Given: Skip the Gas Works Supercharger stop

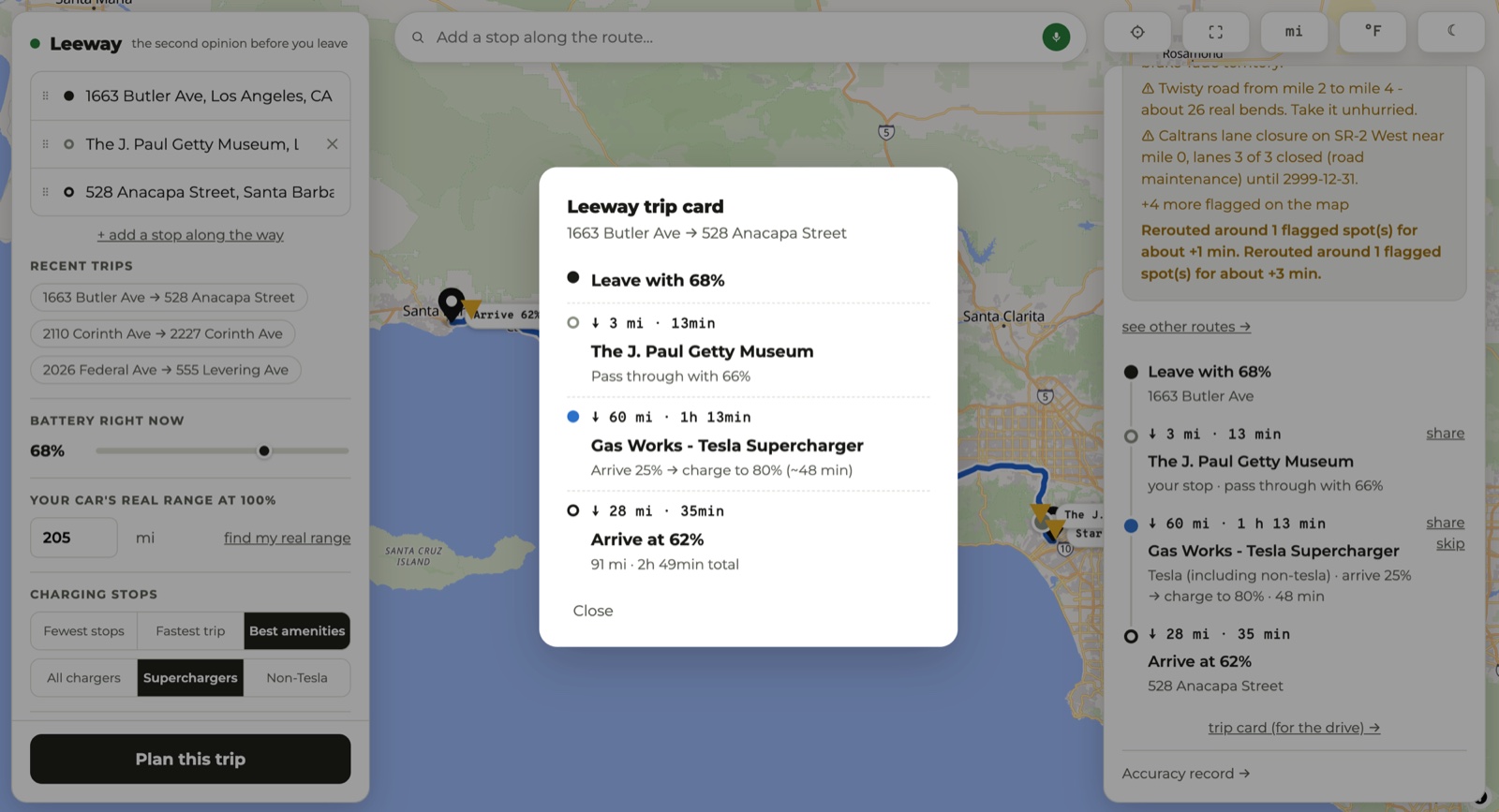Looking at the screenshot, I should (1450, 544).
